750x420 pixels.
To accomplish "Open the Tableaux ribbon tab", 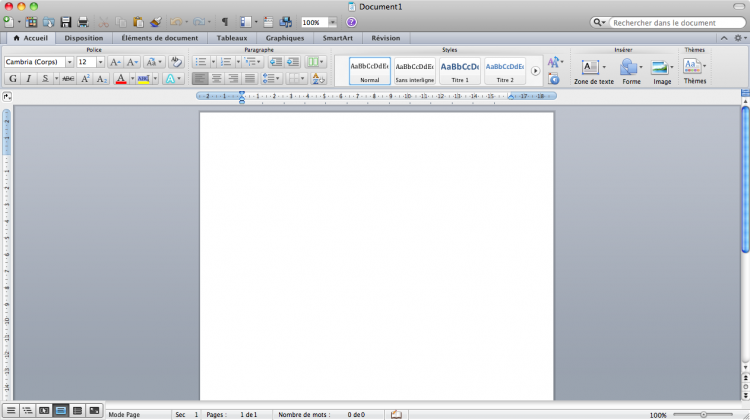I will point(234,38).
